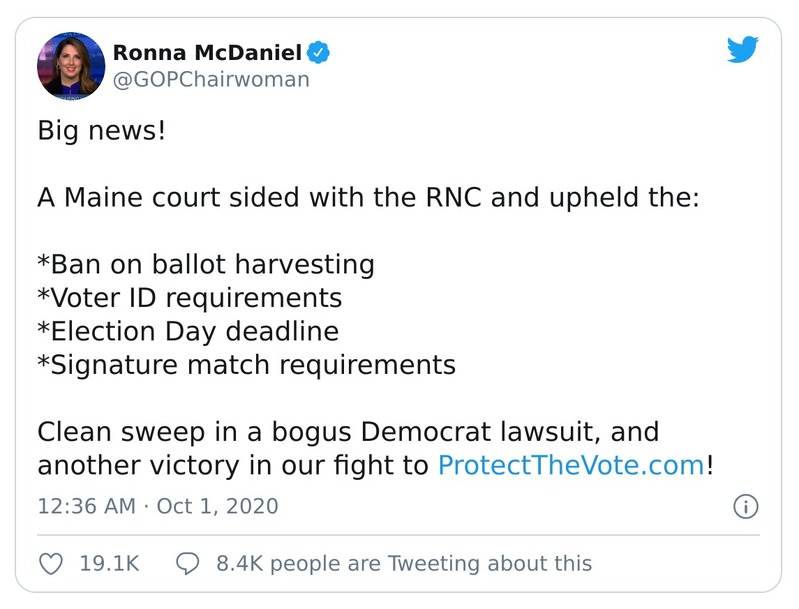
Task: Click the "*Voter ID requirements" line
Action: pyautogui.click(x=190, y=298)
